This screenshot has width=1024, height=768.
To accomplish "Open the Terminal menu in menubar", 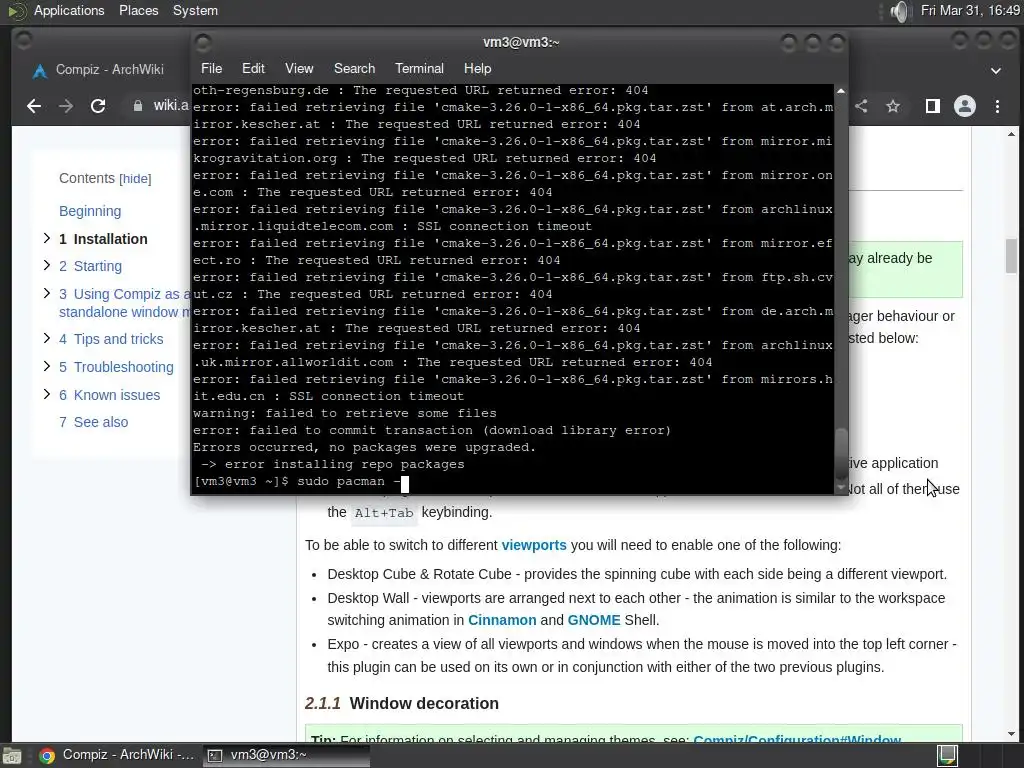I will (419, 69).
